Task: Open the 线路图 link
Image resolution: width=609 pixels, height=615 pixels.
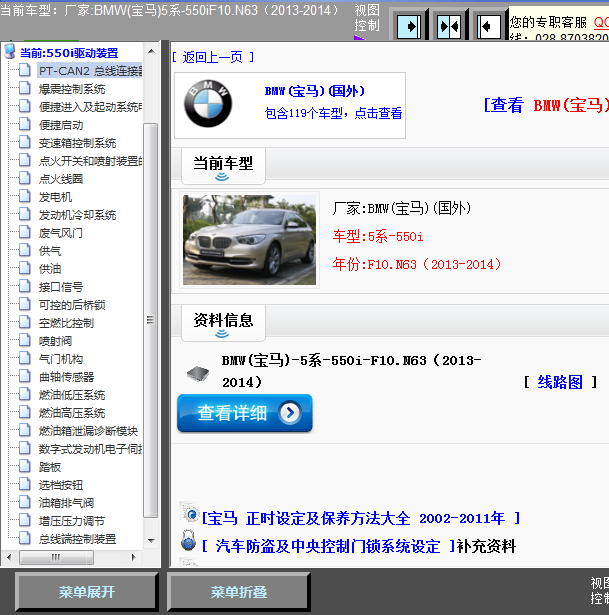Action: coord(560,382)
